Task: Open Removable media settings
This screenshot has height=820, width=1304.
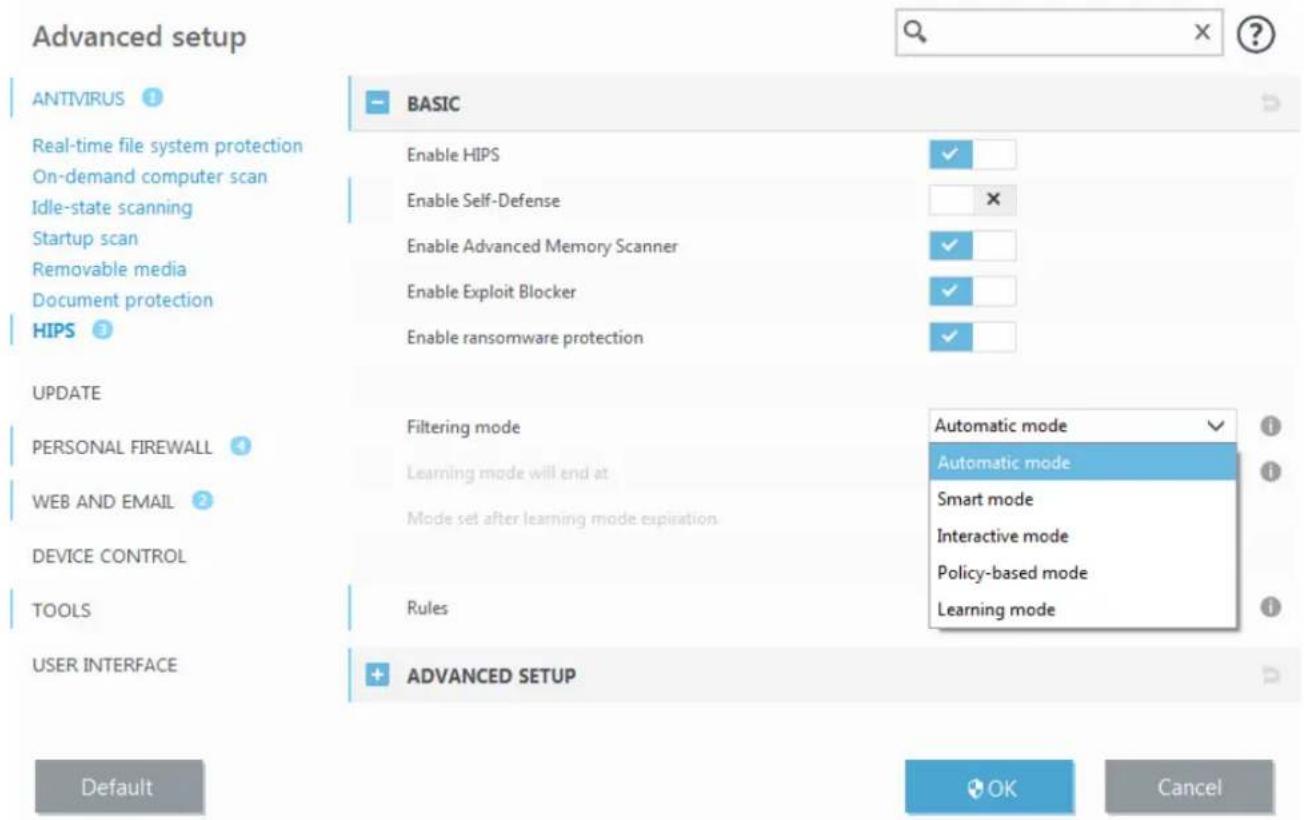Action: point(109,270)
